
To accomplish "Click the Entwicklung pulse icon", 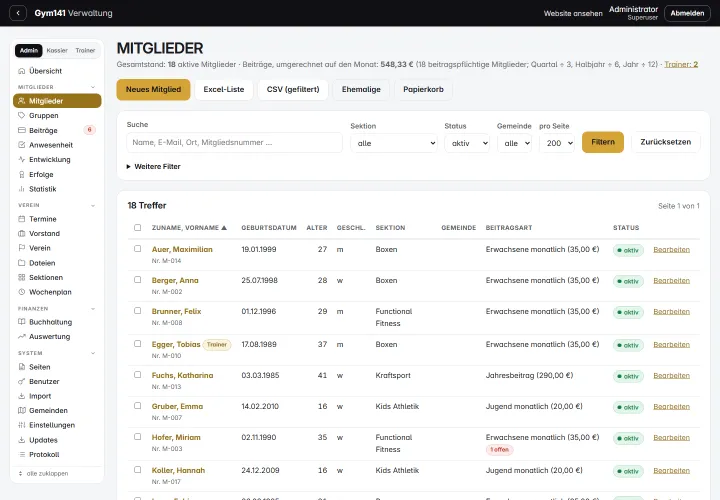I will pos(21,160).
